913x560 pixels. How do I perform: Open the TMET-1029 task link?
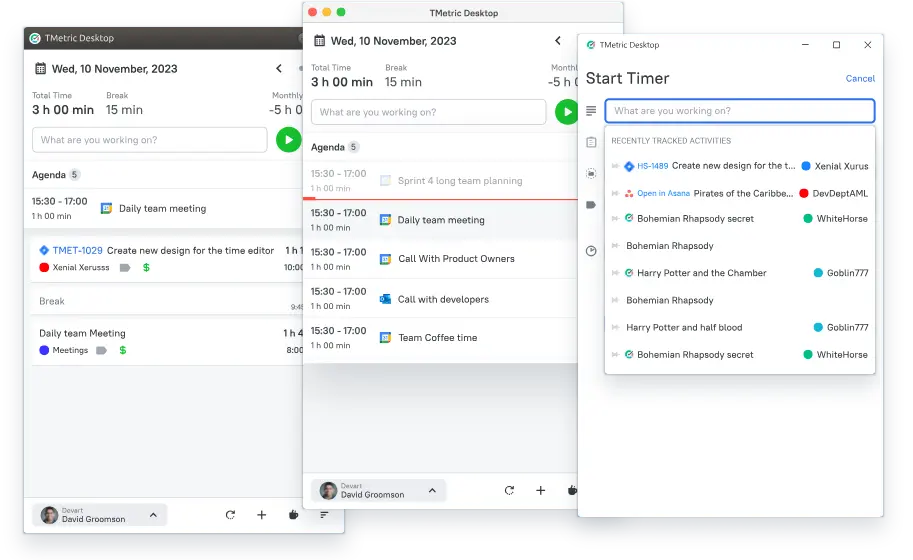click(77, 251)
